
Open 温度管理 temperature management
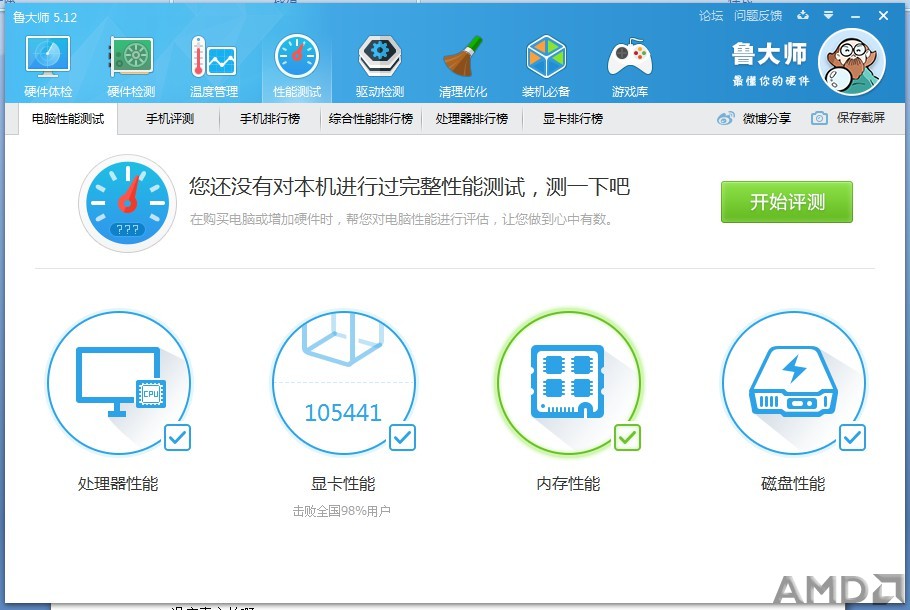pos(214,66)
